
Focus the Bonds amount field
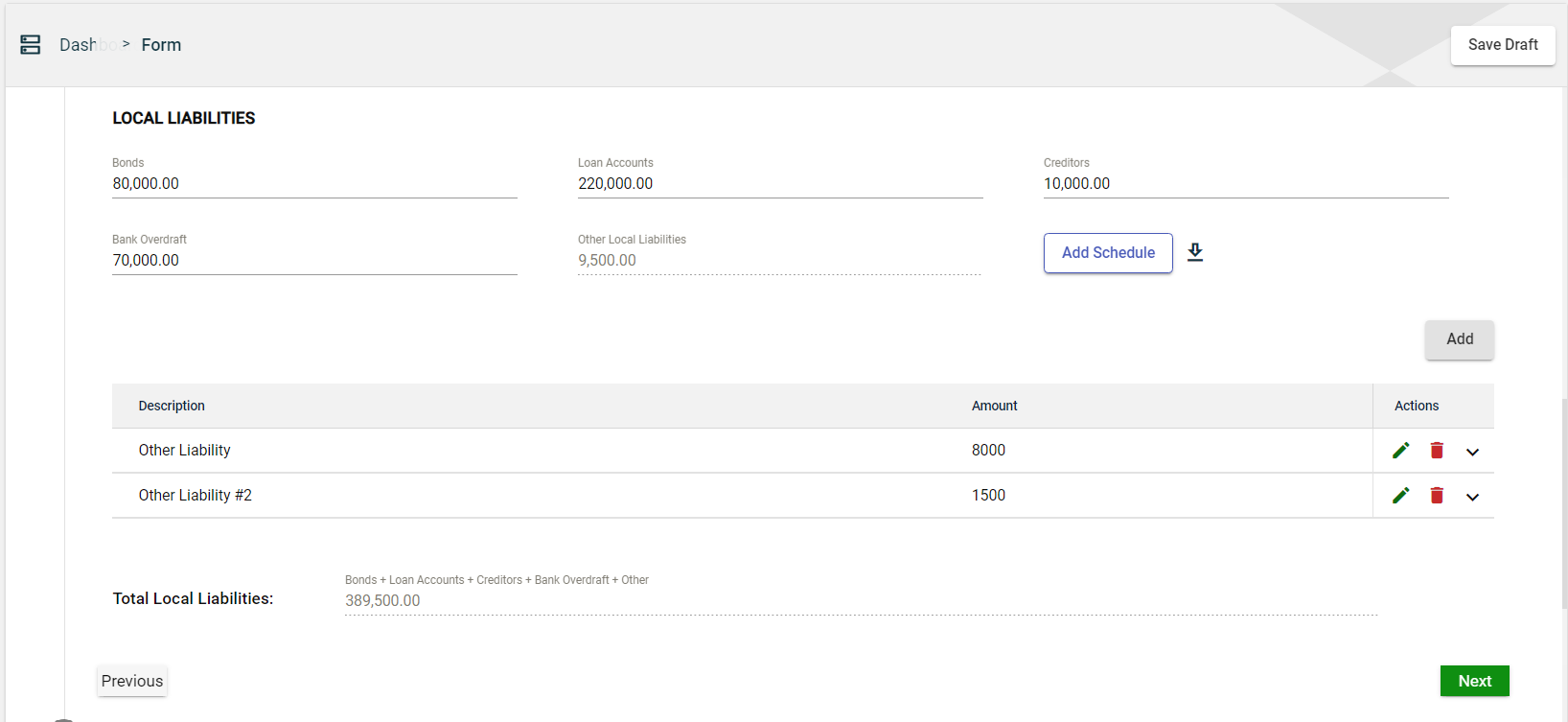click(314, 184)
